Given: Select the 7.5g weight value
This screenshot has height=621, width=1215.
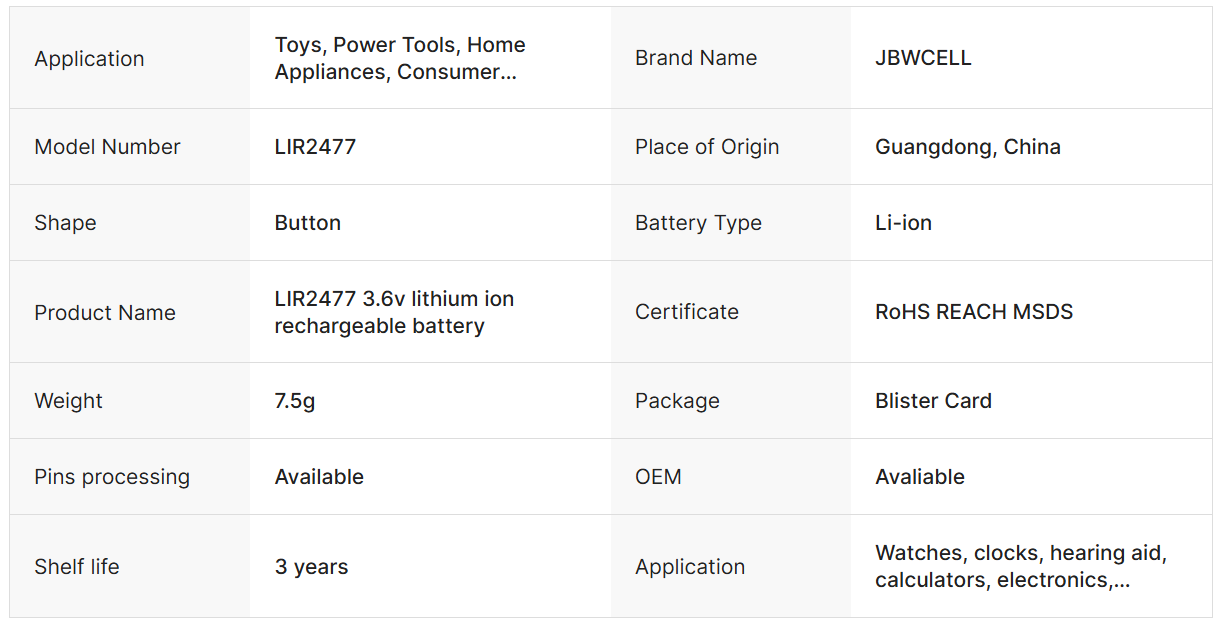Looking at the screenshot, I should 295,401.
